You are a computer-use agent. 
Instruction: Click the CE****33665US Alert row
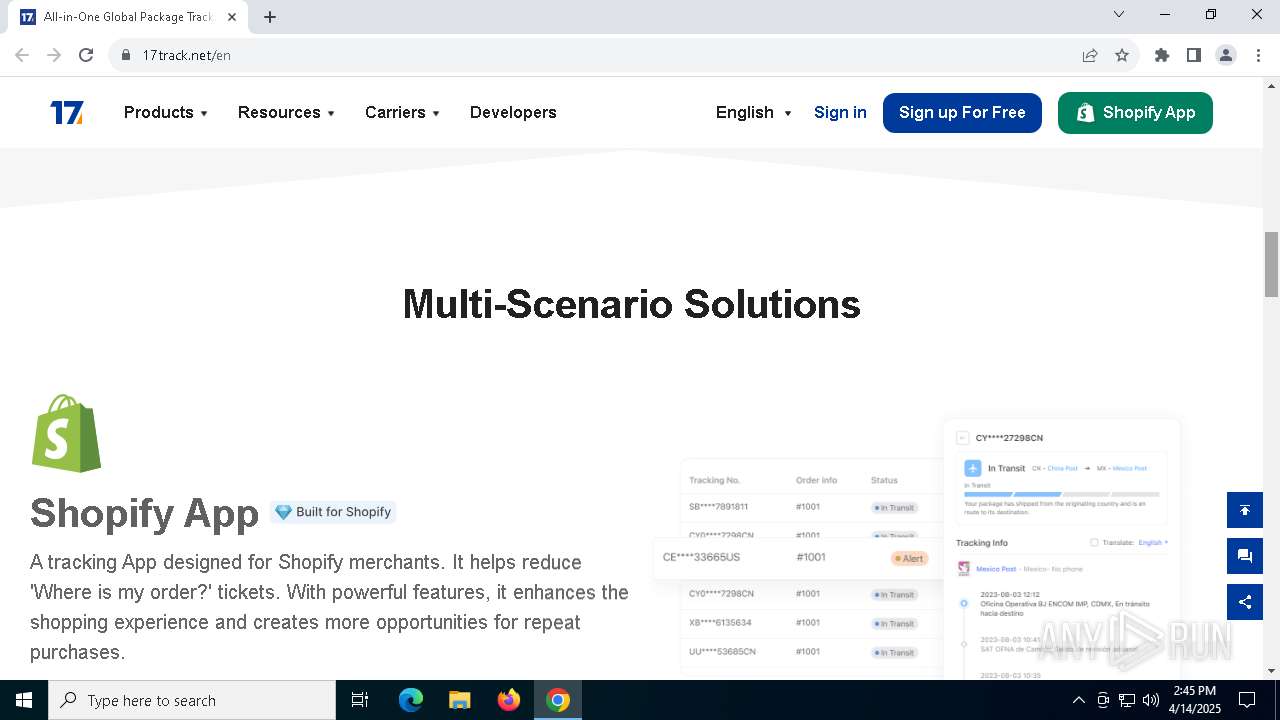click(798, 558)
